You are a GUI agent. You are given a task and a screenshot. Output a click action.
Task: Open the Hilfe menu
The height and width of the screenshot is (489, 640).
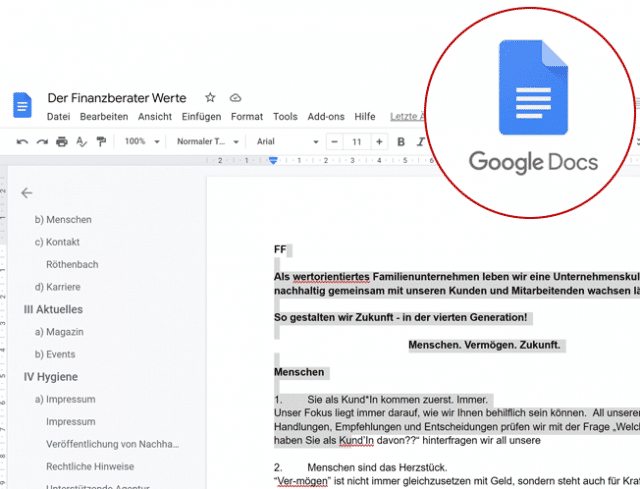pos(365,117)
